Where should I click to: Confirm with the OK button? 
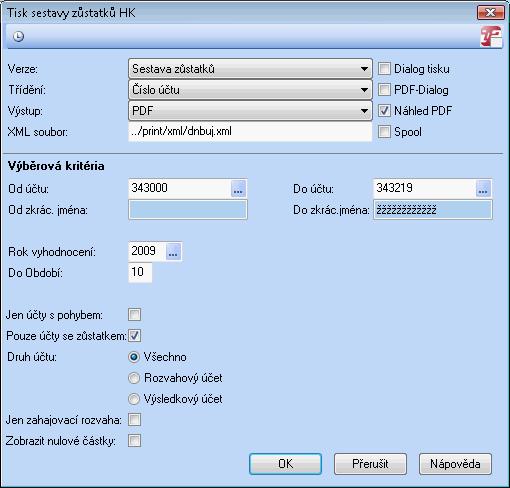[285, 464]
